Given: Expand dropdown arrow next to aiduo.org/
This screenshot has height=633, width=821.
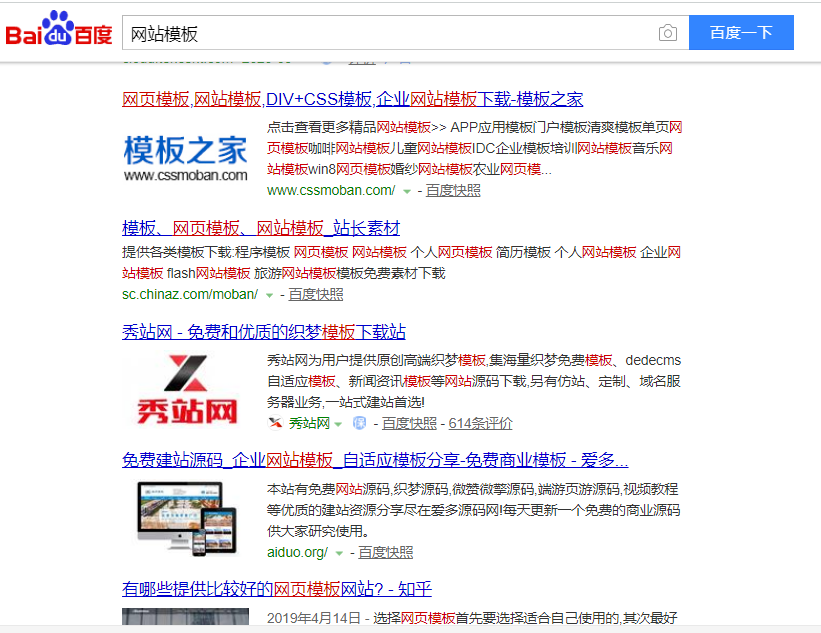Looking at the screenshot, I should pos(339,553).
